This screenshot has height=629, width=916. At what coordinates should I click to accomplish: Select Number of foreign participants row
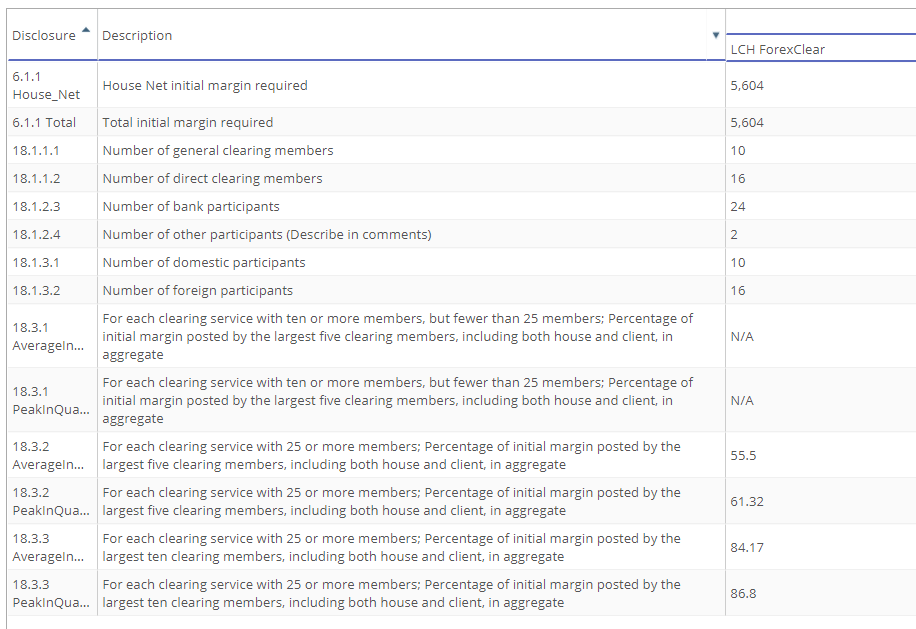pyautogui.click(x=462, y=290)
